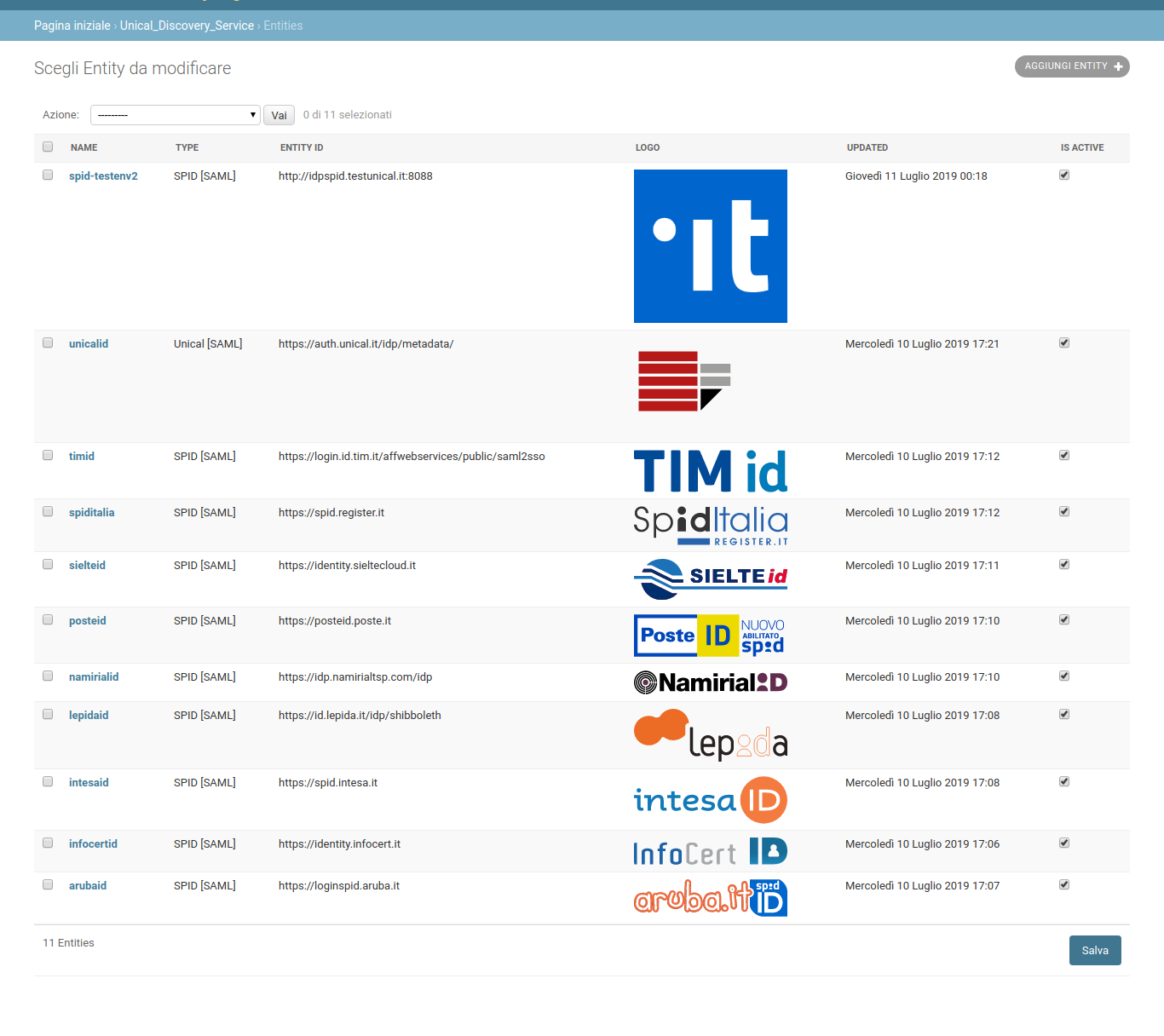Click the blue .it logo of spid-testenv2
This screenshot has height=1036, width=1164.
(x=711, y=246)
